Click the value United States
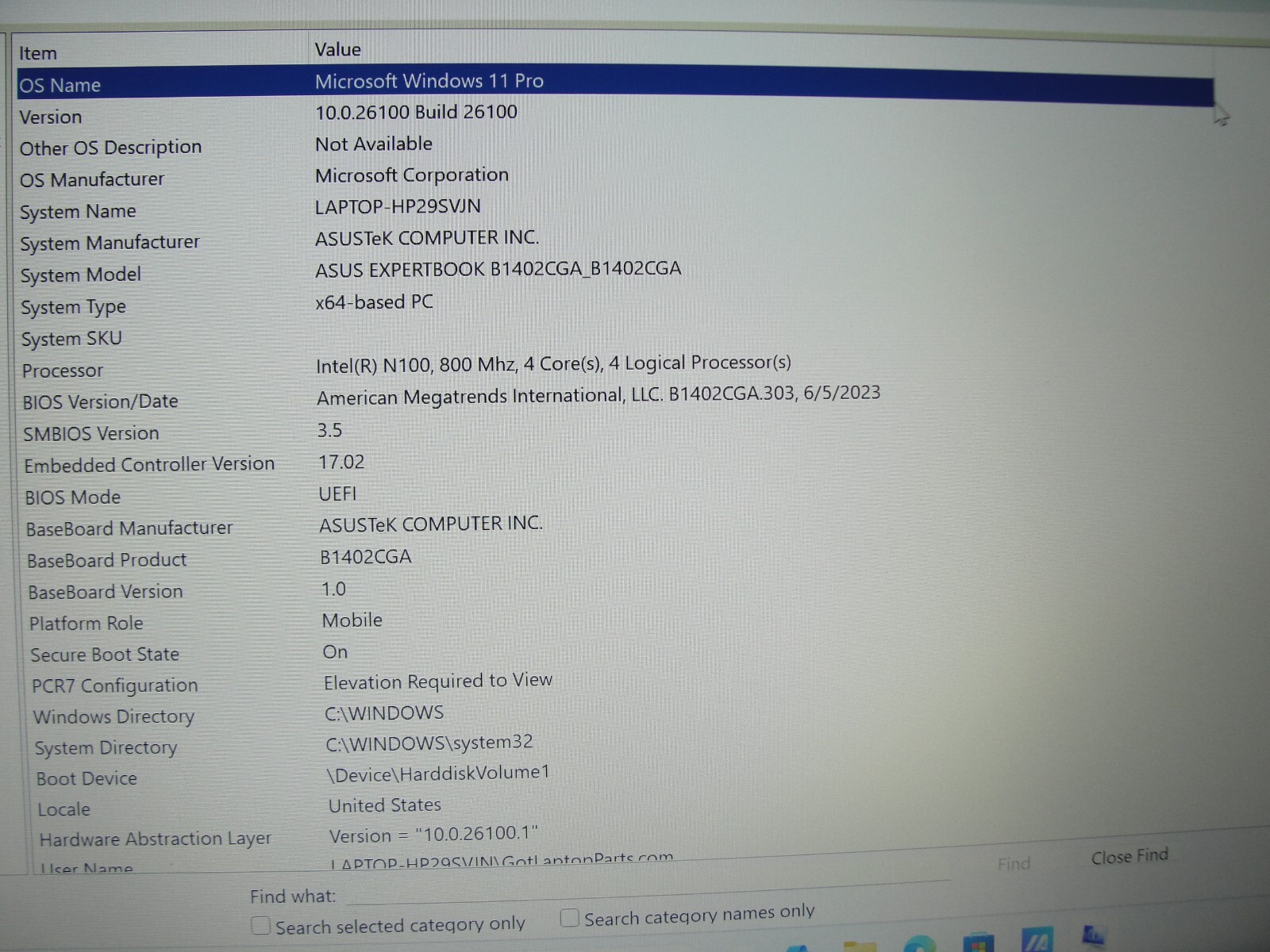 click(x=385, y=805)
